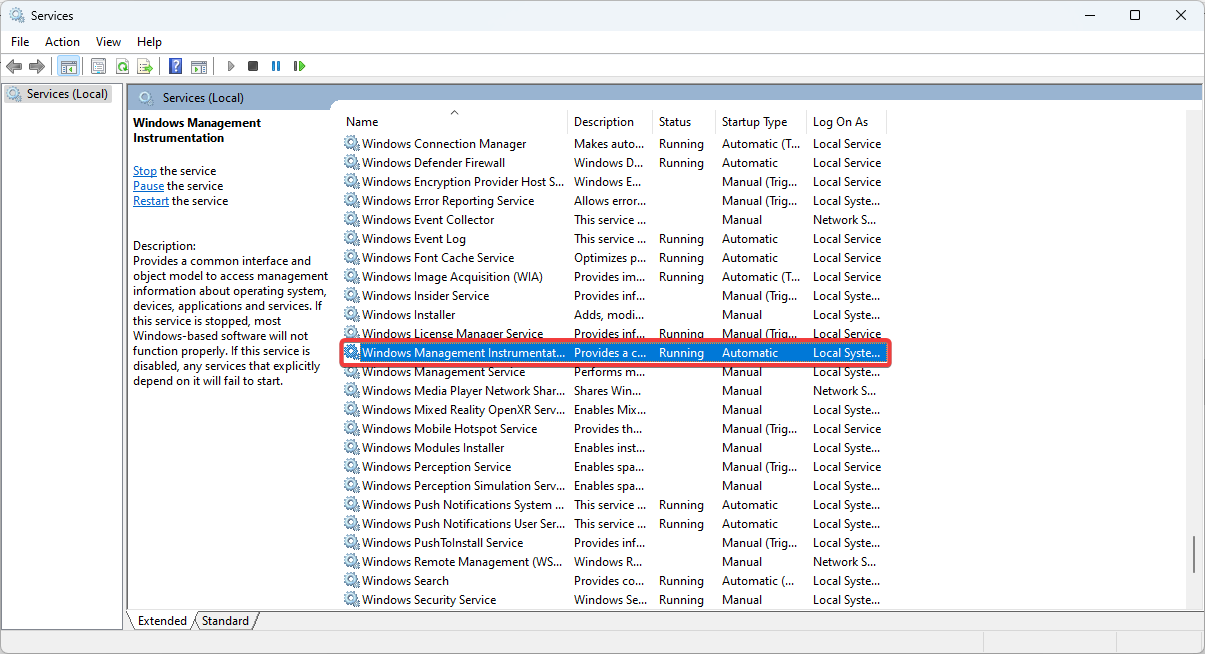Screen dimensions: 1205x654
Task: Click the Start Service play icon
Action: click(x=231, y=66)
